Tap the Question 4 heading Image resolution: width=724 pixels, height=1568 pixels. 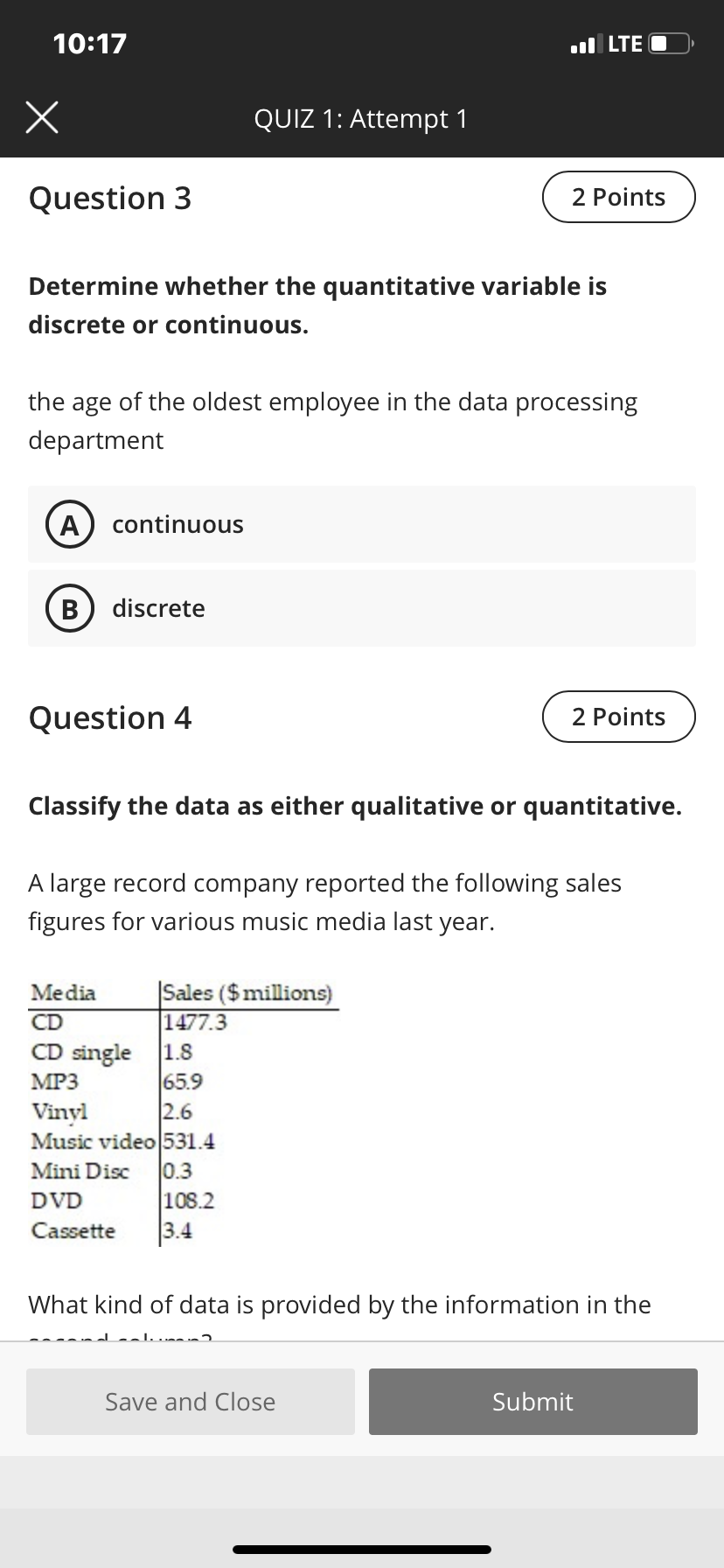(x=110, y=718)
